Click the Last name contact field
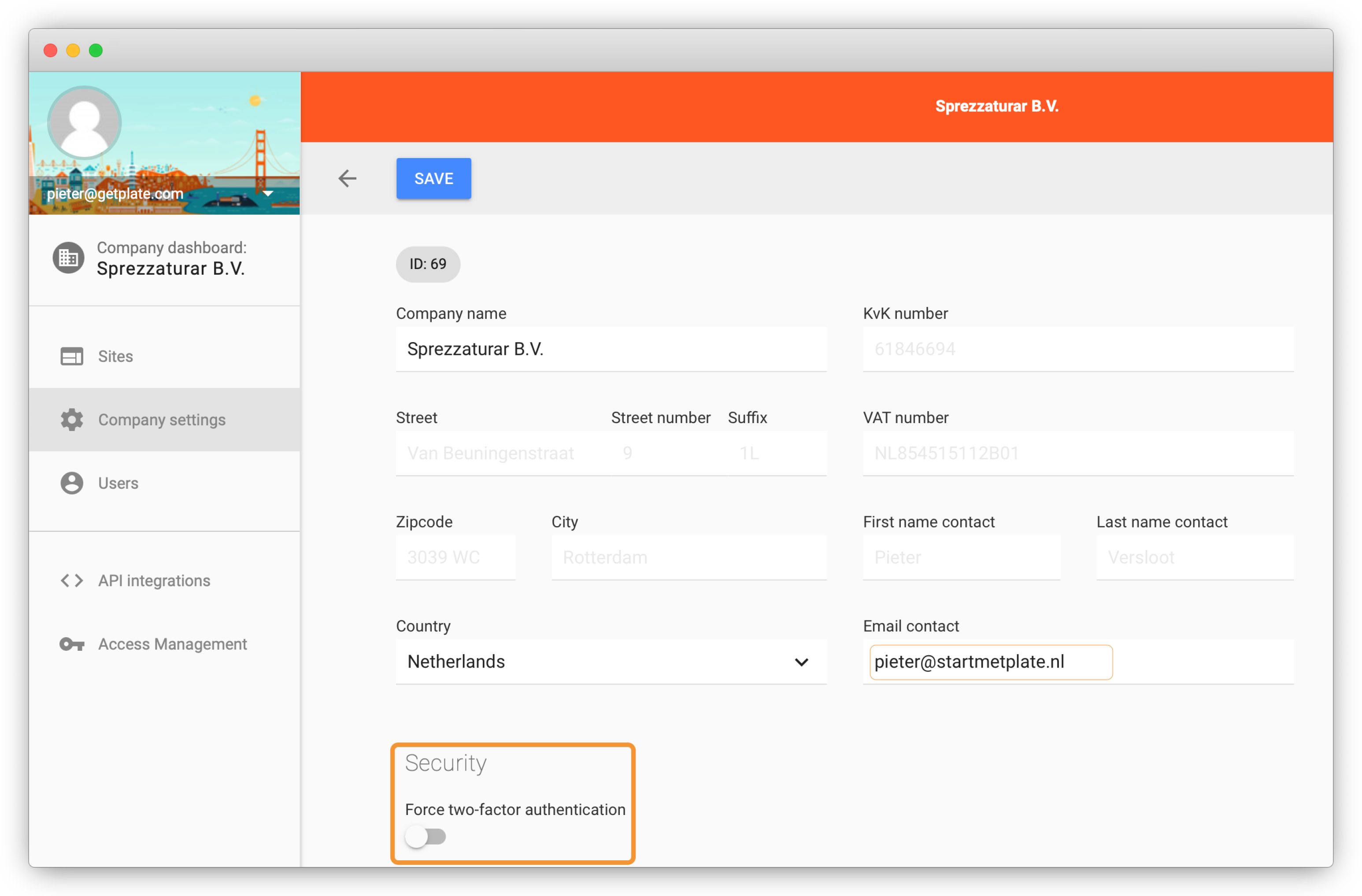The width and height of the screenshot is (1362, 896). point(1195,558)
